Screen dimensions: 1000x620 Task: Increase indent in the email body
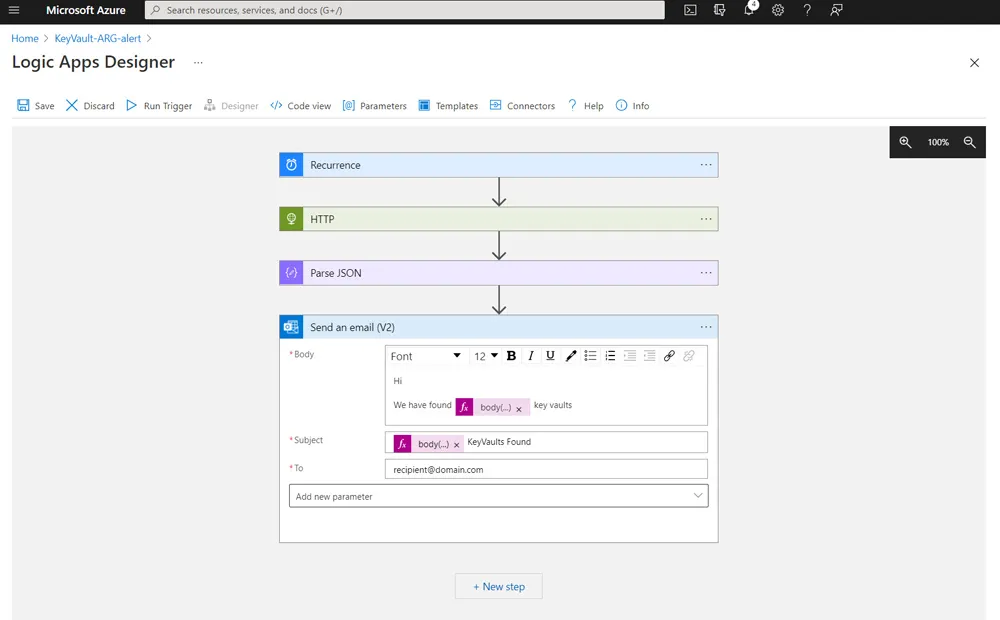649,356
